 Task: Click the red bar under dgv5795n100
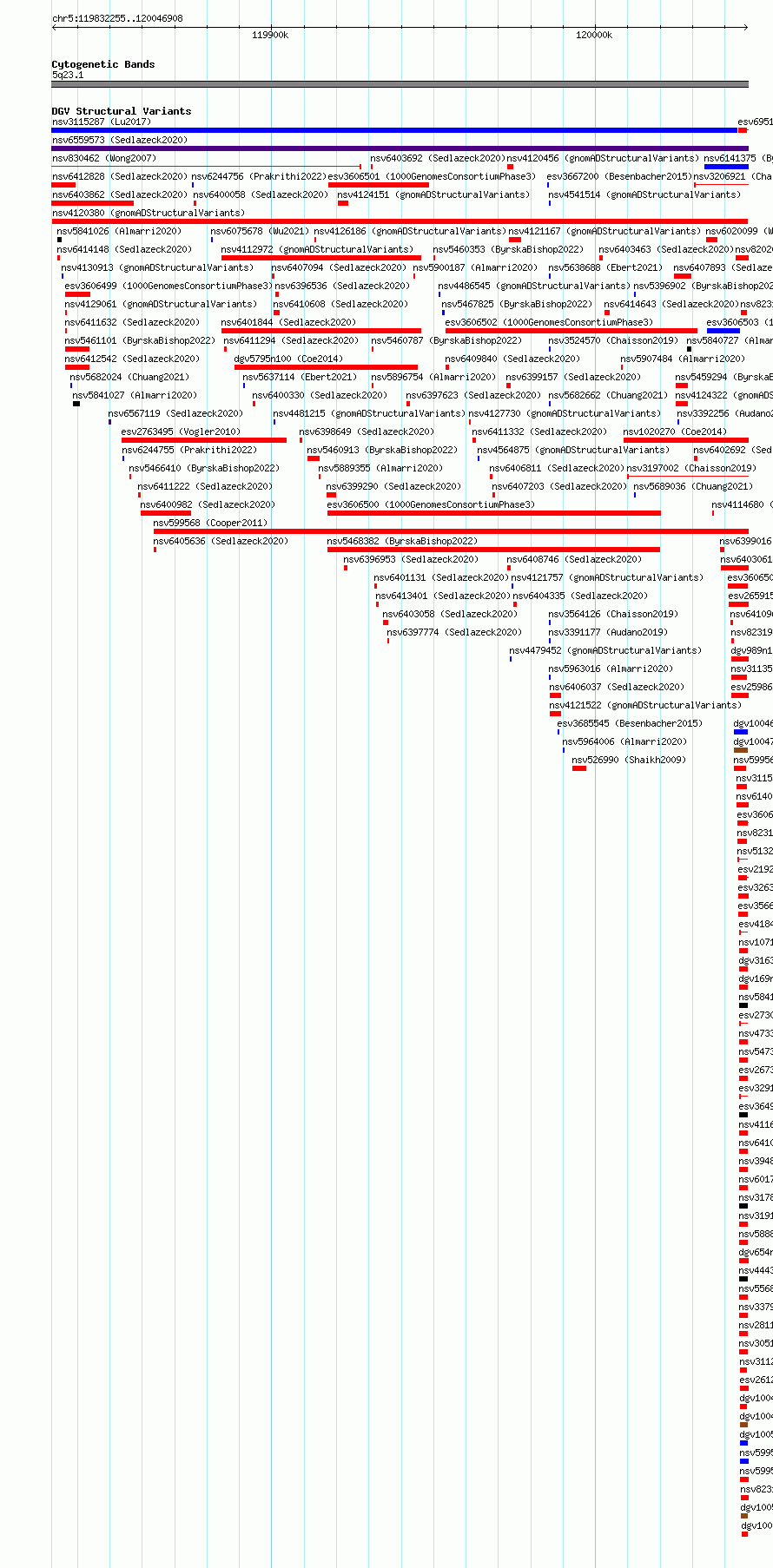tap(326, 367)
